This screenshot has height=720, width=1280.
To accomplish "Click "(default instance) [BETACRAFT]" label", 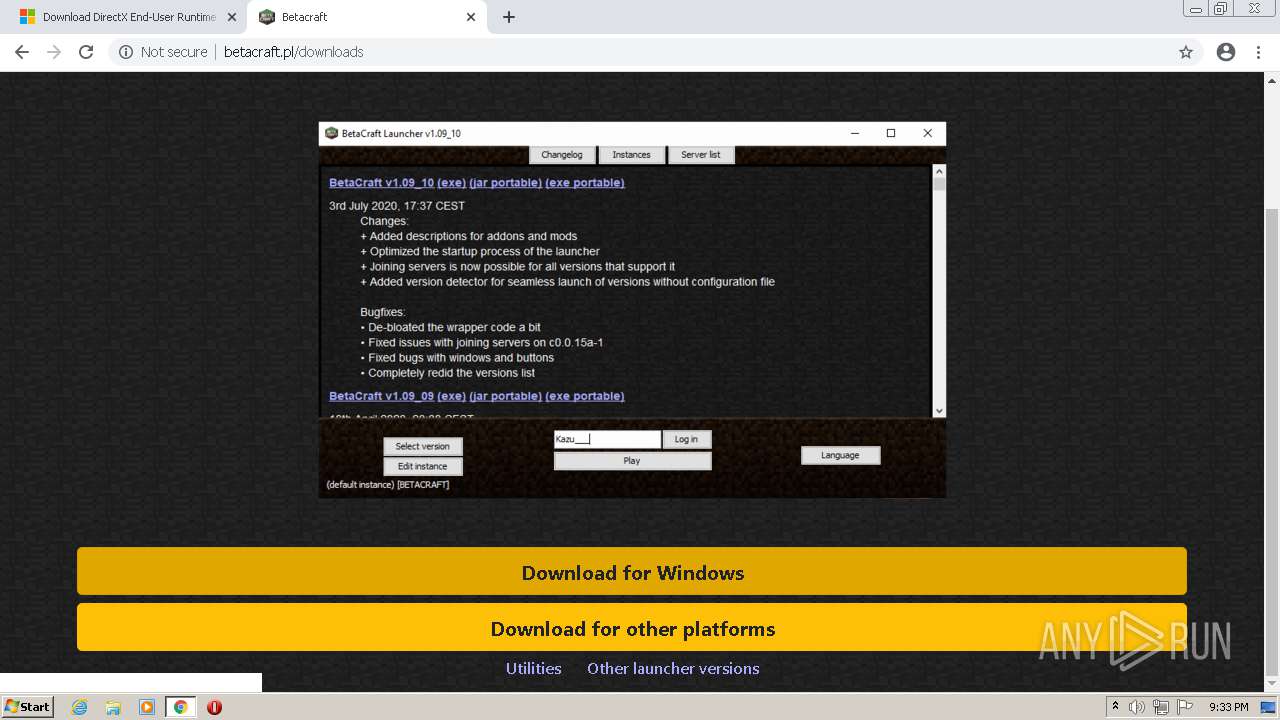I will click(388, 485).
